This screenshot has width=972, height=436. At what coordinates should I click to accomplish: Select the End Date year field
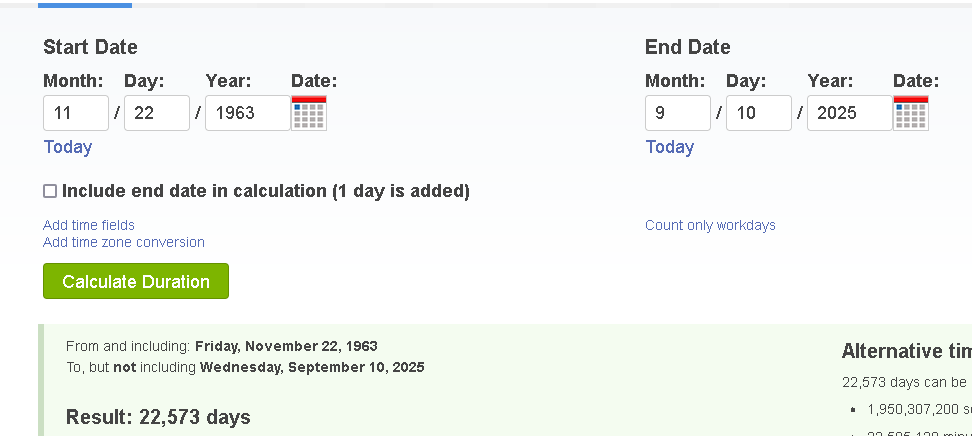click(x=849, y=113)
